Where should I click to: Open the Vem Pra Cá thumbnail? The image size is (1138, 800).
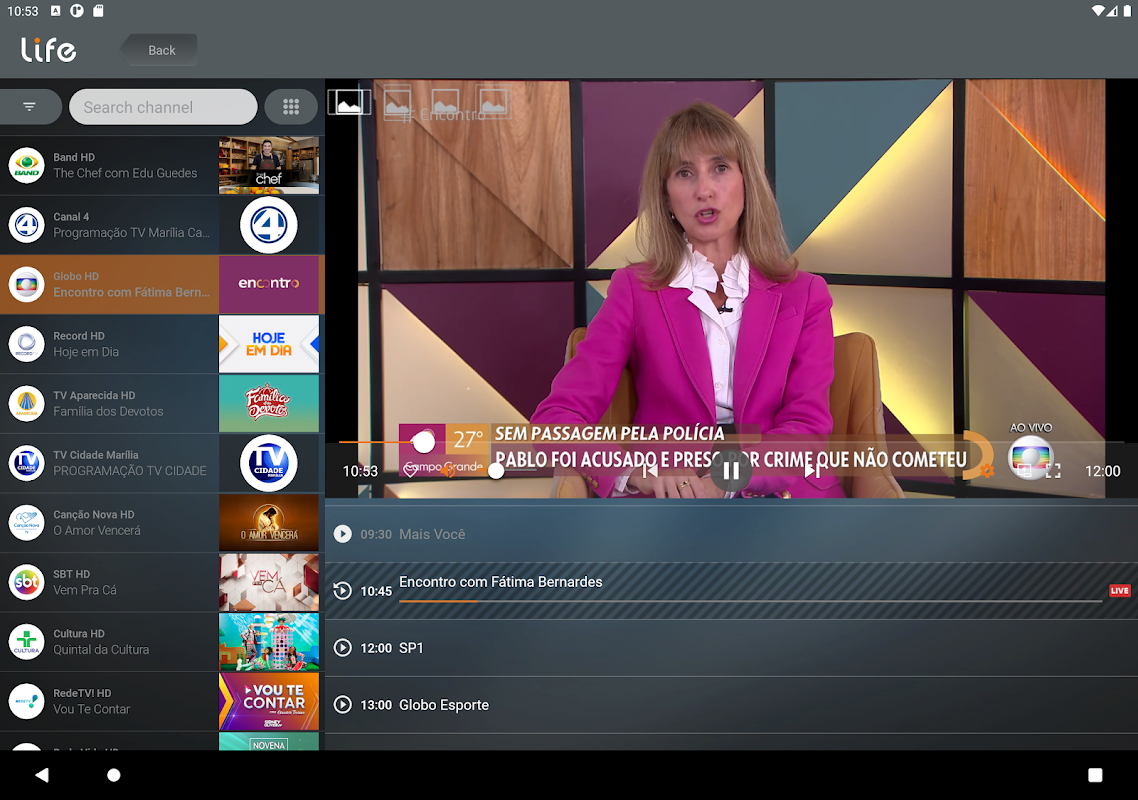pos(269,582)
